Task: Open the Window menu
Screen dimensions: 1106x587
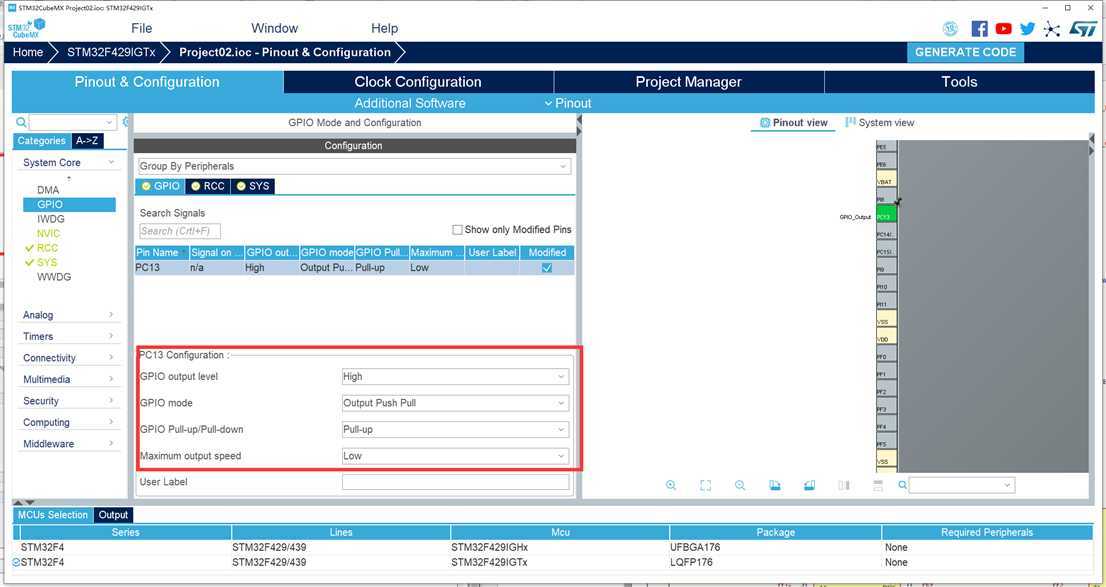Action: click(x=274, y=28)
